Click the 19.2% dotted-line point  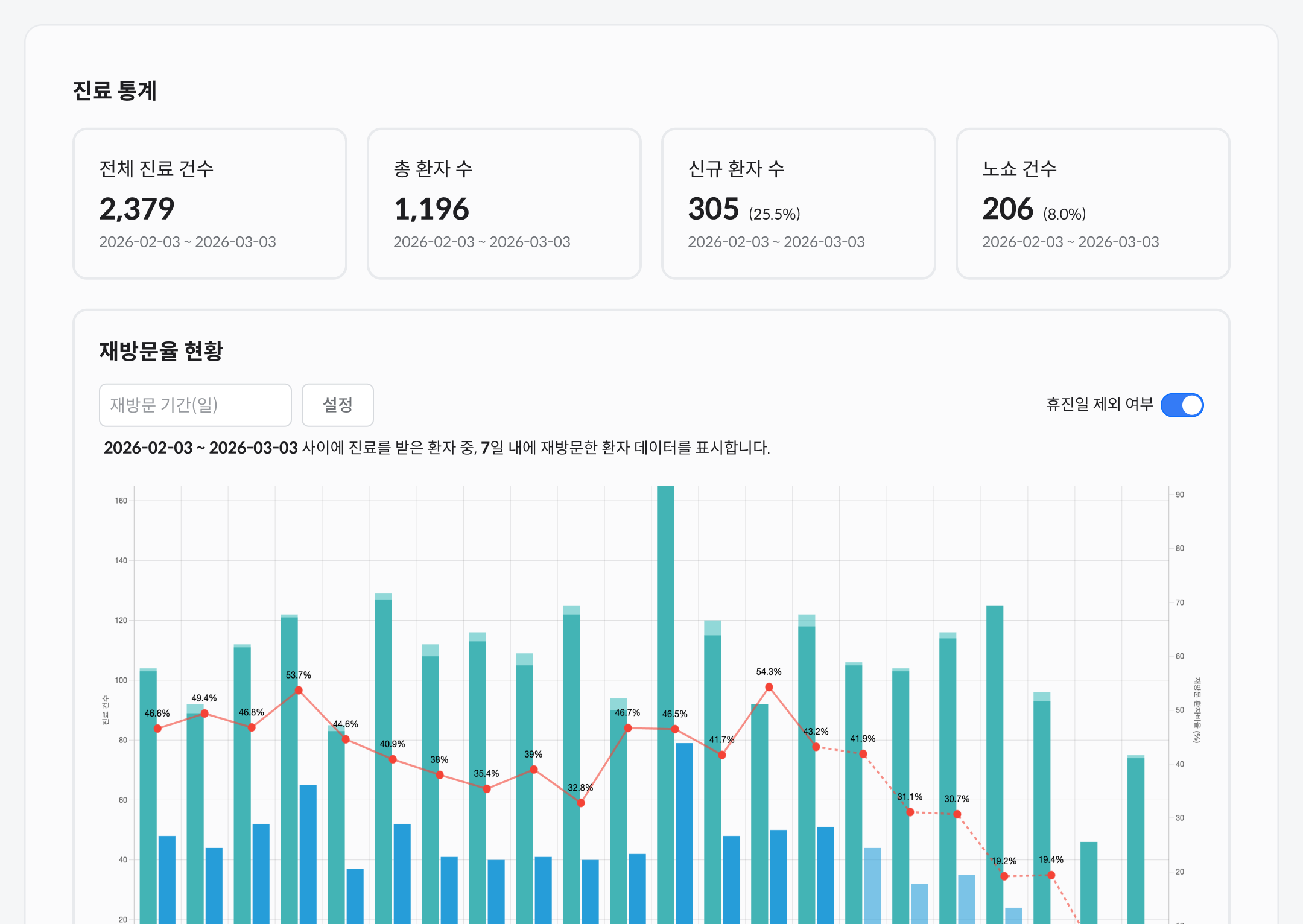[x=1004, y=876]
